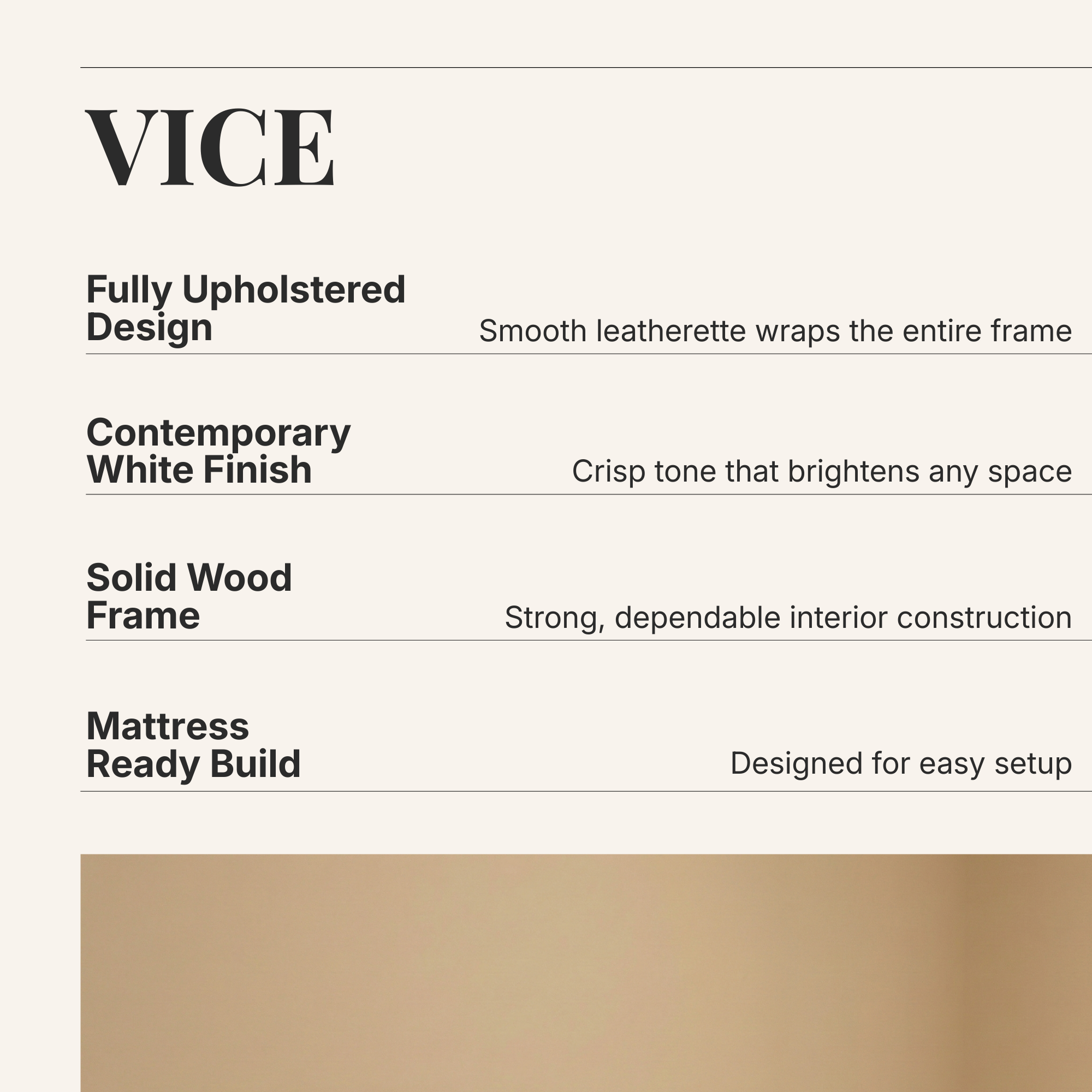
Task: Select the Fully Upholstered Design heading
Action: click(x=245, y=308)
